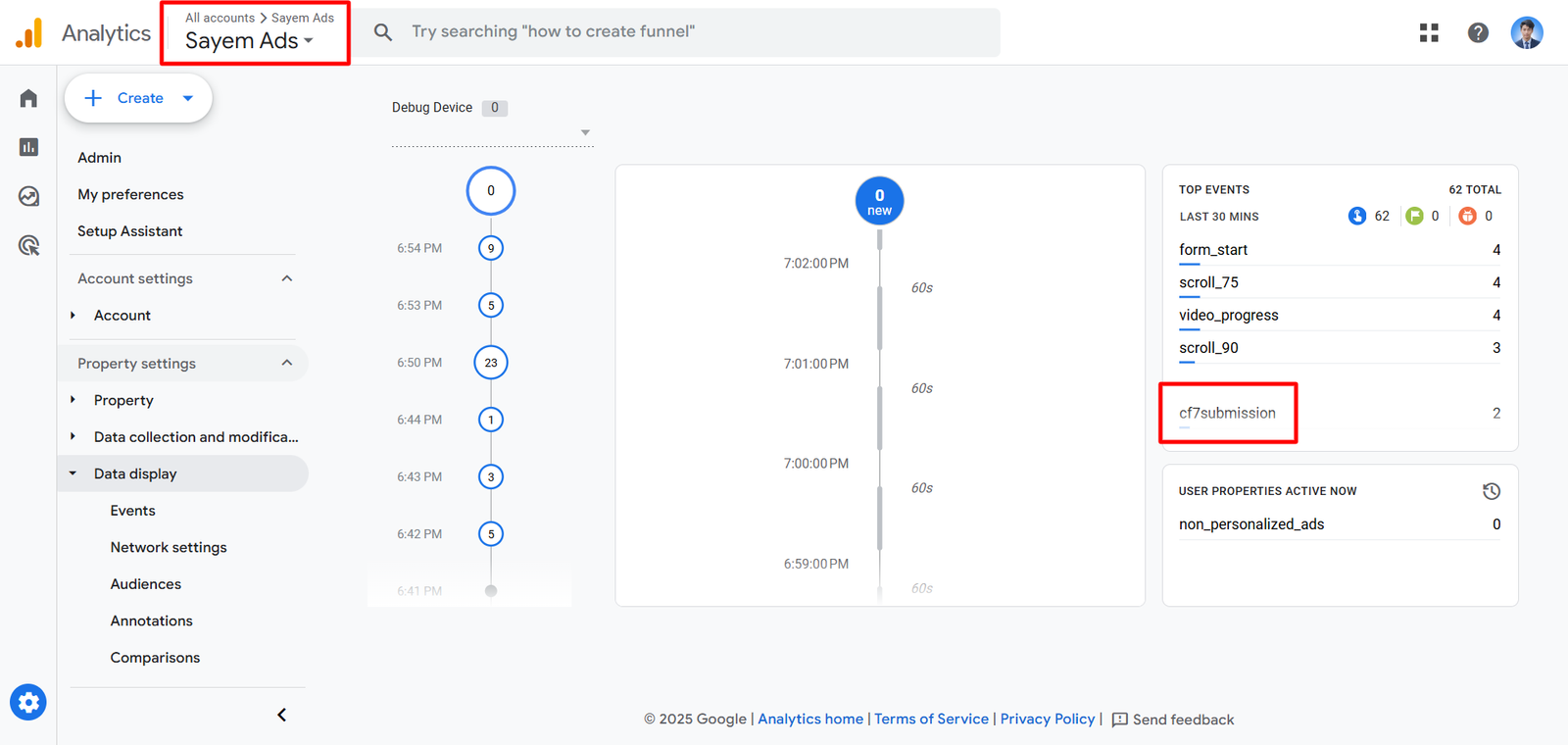Open the Terms of Service link
This screenshot has height=745, width=1568.
(931, 719)
